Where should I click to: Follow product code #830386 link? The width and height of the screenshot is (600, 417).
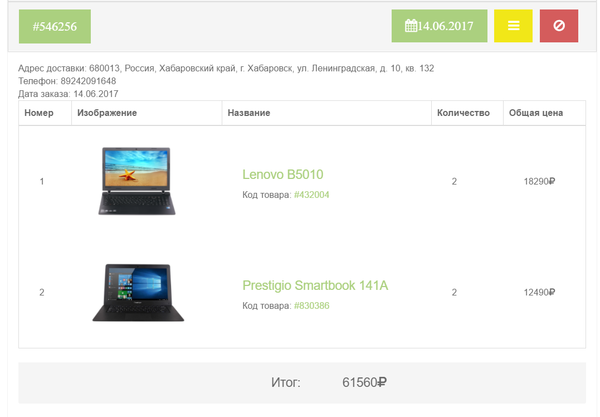point(311,306)
